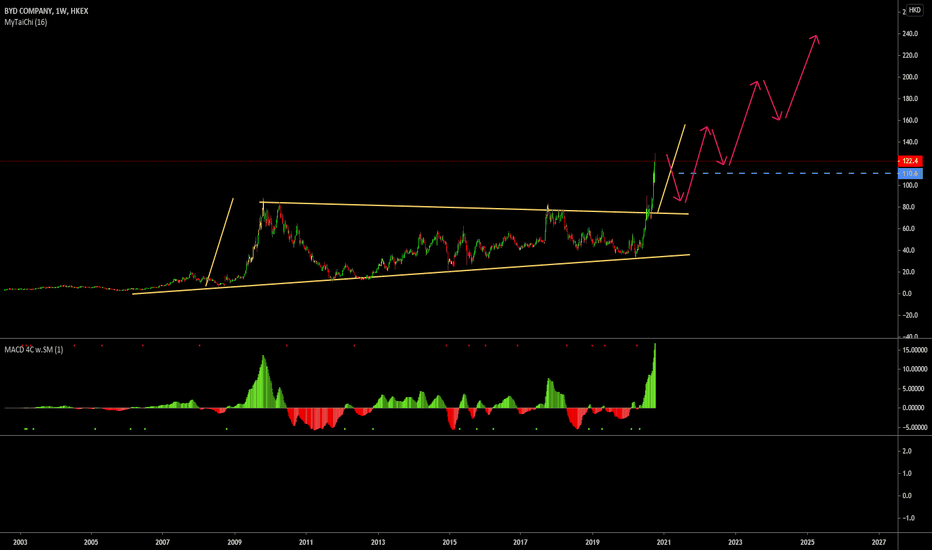Click the 2011 label on the time axis

(306, 542)
